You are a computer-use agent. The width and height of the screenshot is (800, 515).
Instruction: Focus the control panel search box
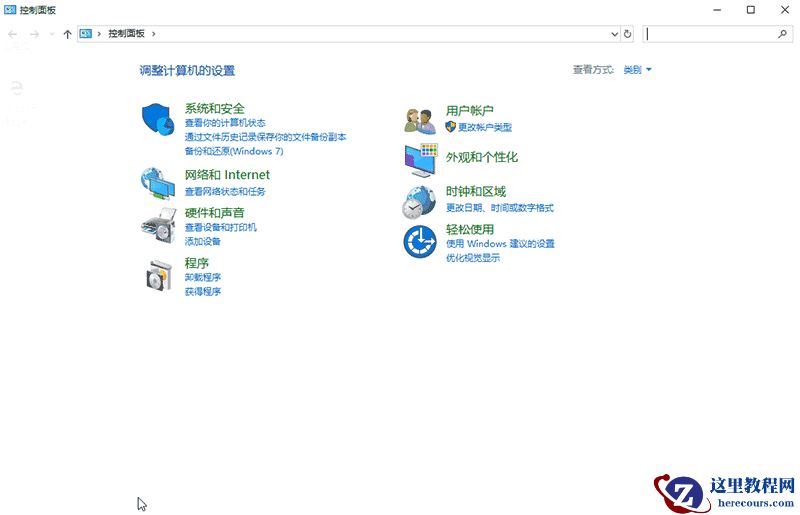[x=717, y=34]
